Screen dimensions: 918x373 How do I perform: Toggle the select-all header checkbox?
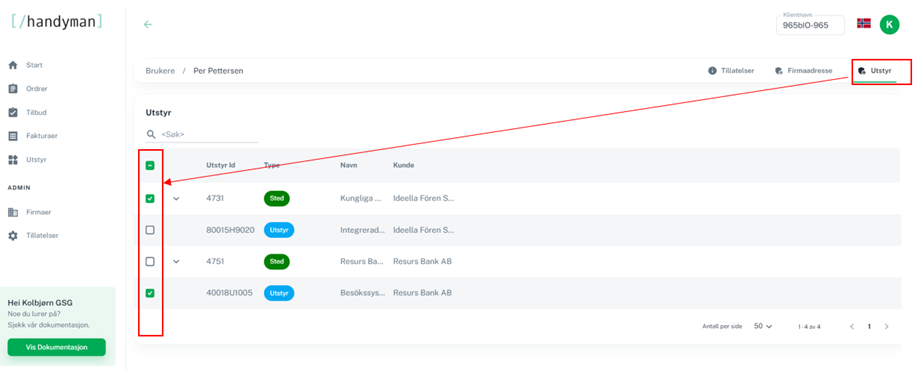click(150, 166)
